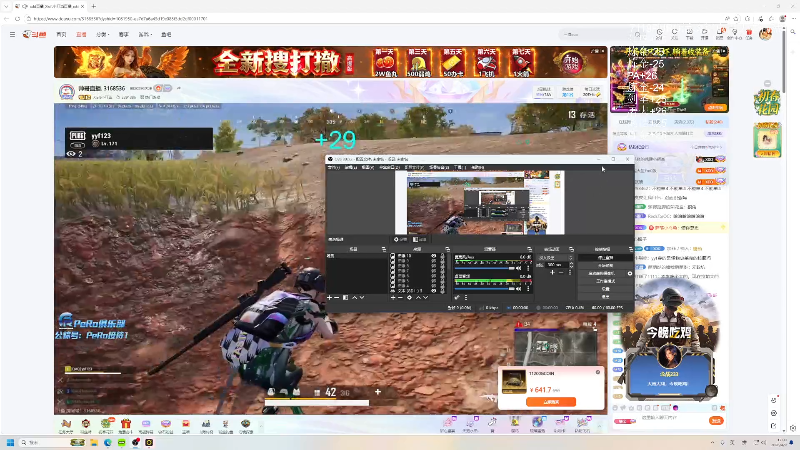Mute the 麦克风/Aux channel in OBS mixer

click(x=518, y=268)
